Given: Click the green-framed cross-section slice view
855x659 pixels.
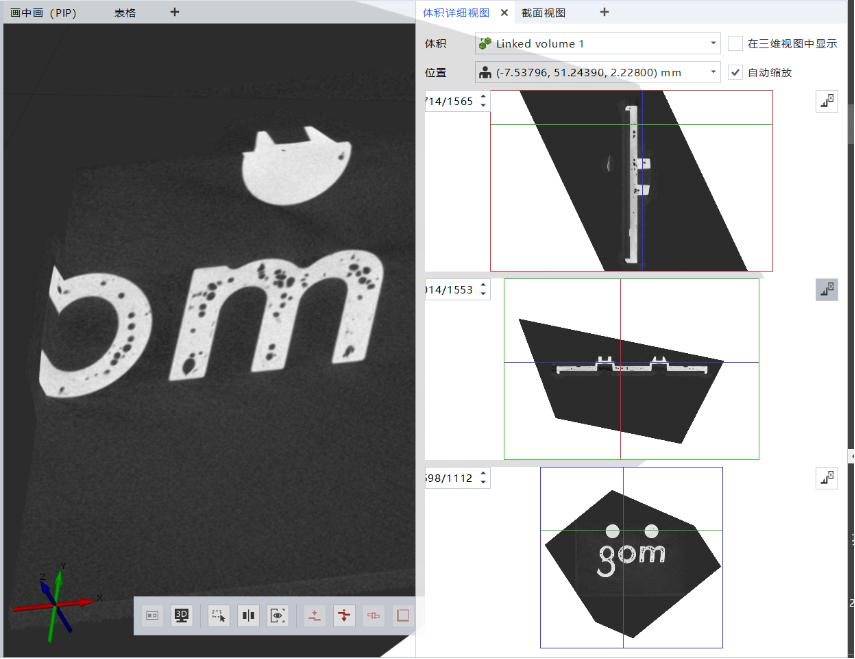Looking at the screenshot, I should [631, 369].
